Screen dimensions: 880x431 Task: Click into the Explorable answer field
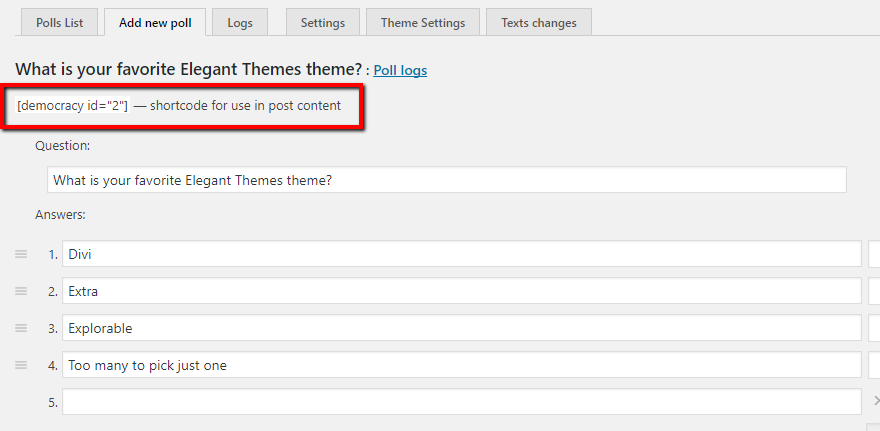pyautogui.click(x=461, y=328)
